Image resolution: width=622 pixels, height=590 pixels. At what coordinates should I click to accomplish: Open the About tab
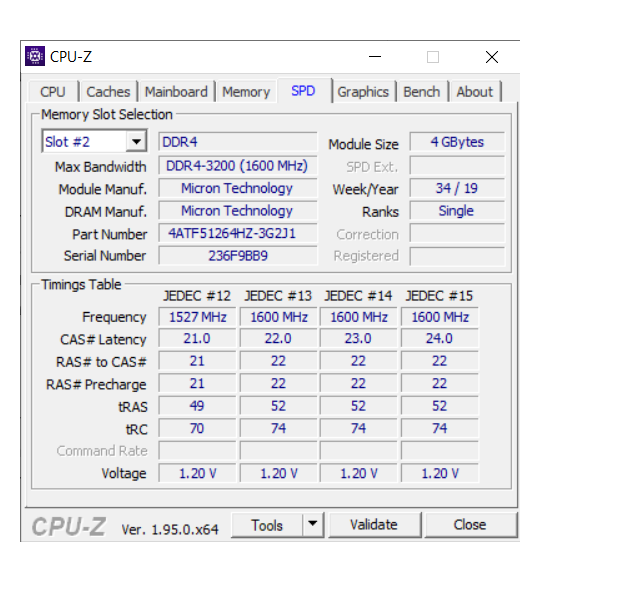(x=474, y=92)
